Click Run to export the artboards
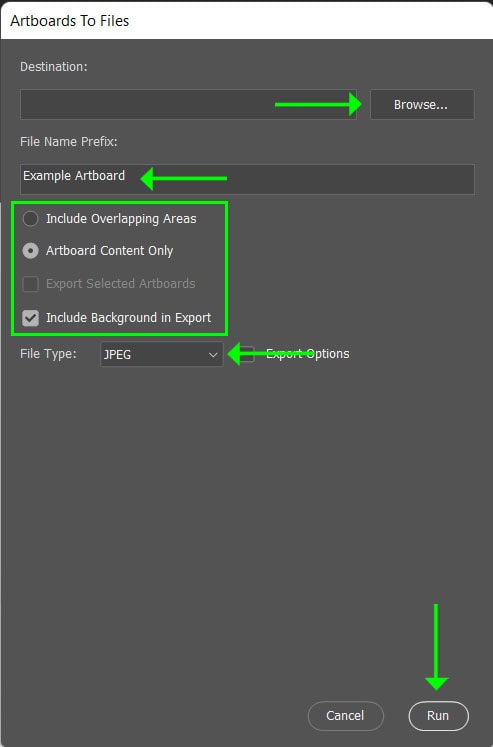This screenshot has height=747, width=493. point(438,716)
